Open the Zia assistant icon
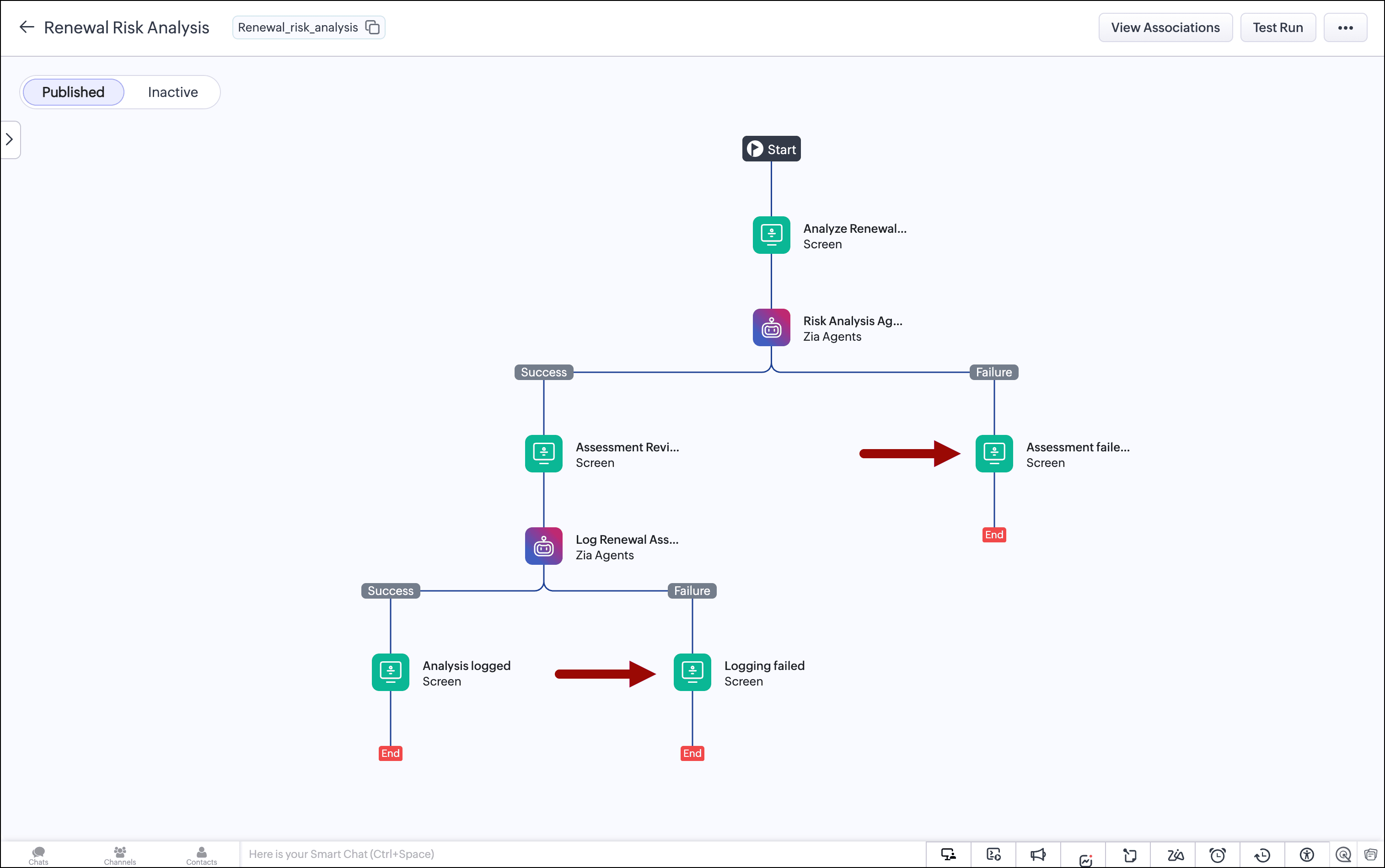The height and width of the screenshot is (868, 1385). 1175,855
